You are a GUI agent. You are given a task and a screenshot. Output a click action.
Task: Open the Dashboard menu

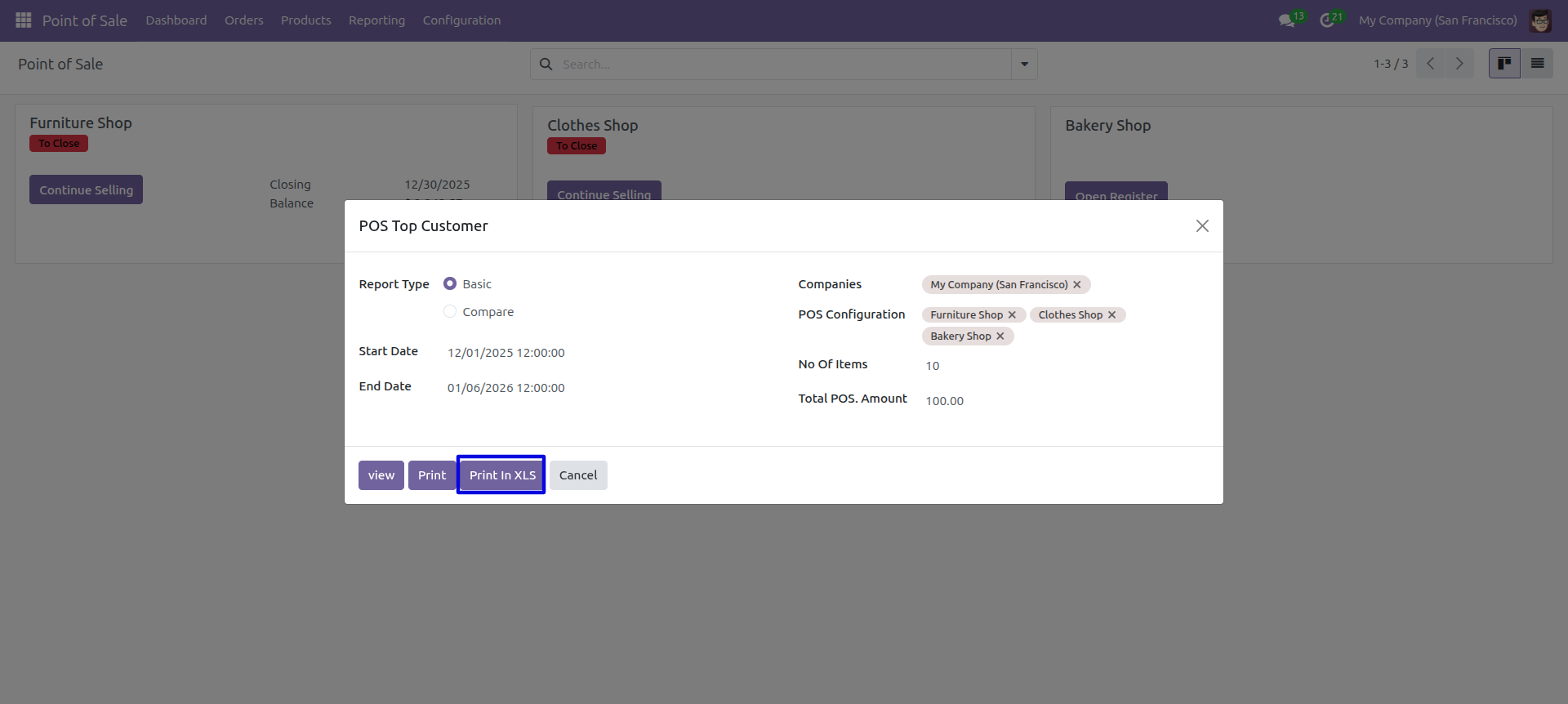pos(176,20)
